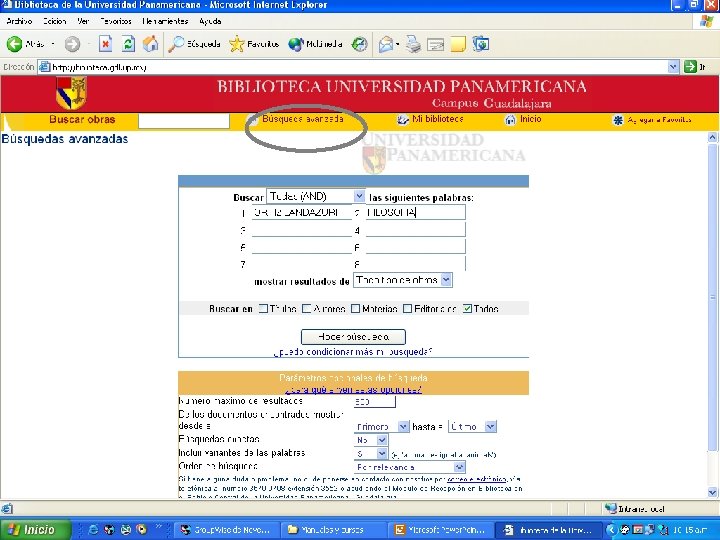Open Mi biblioteca from the yellow bar

point(430,119)
